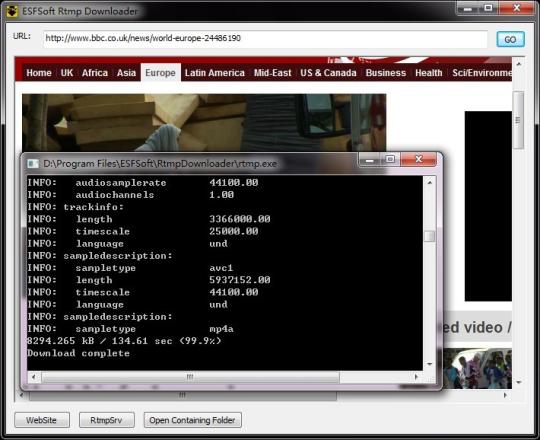This screenshot has width=540, height=440.
Task: Click the 'timescale 25000.00' console line
Action: click(143, 231)
